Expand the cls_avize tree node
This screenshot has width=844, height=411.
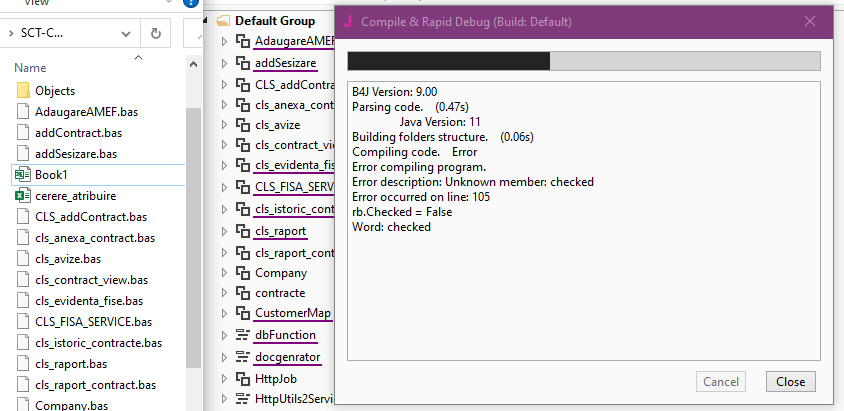pos(225,125)
